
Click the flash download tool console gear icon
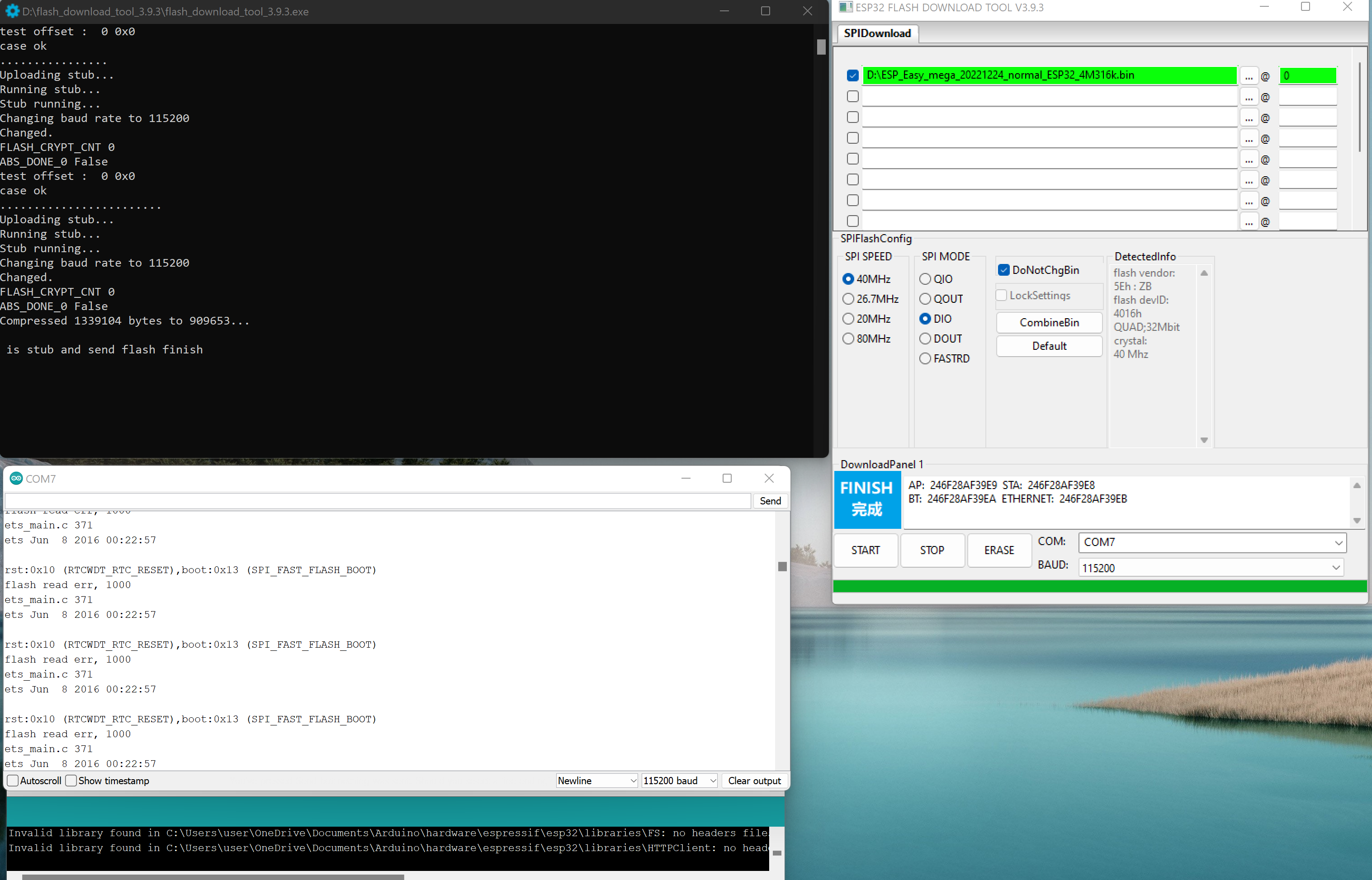pos(12,11)
